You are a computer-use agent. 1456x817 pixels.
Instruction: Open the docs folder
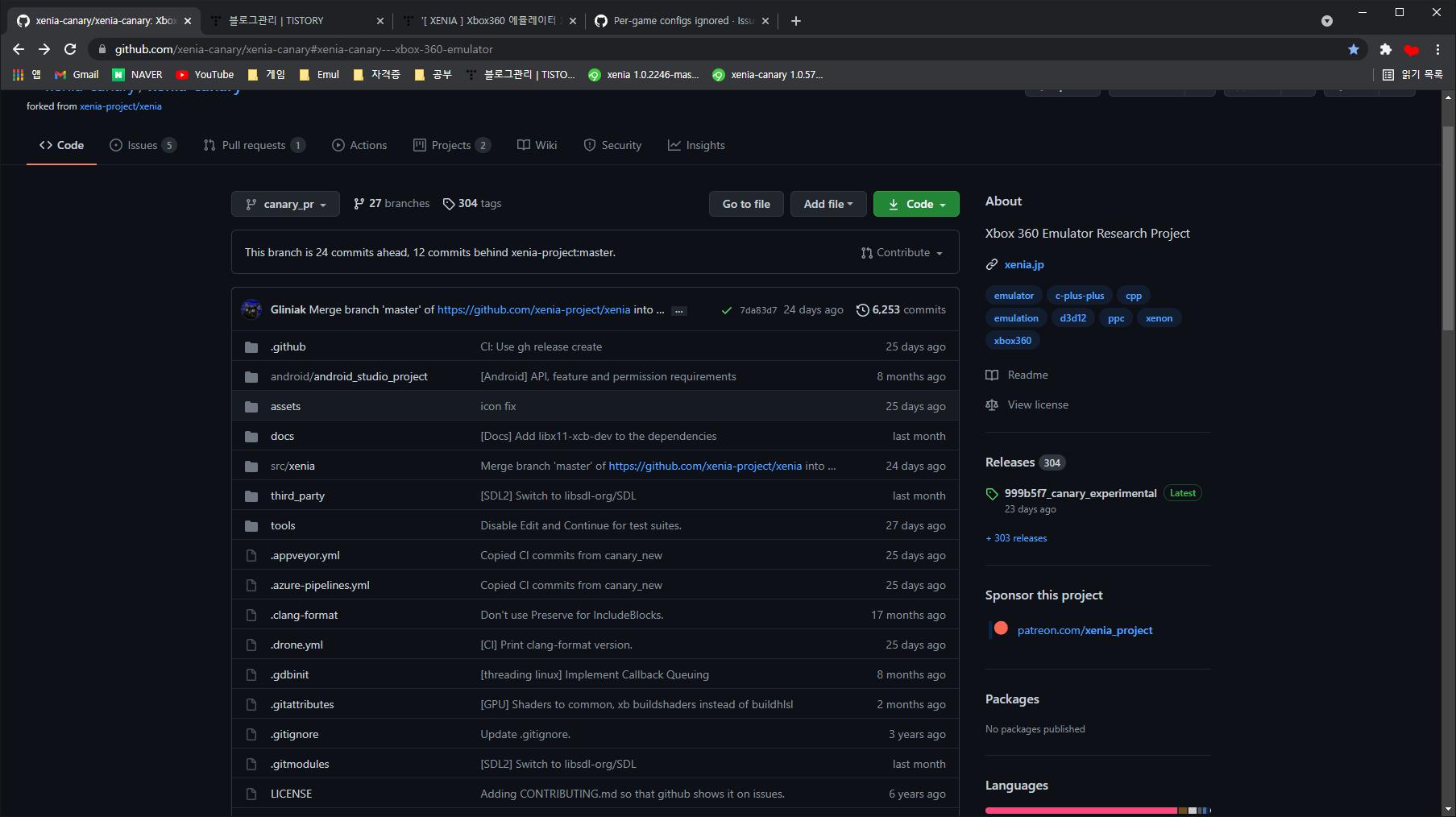click(282, 436)
